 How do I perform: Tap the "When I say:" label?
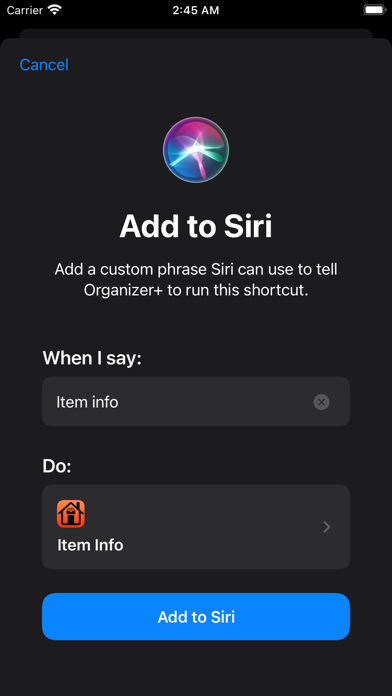pyautogui.click(x=92, y=358)
